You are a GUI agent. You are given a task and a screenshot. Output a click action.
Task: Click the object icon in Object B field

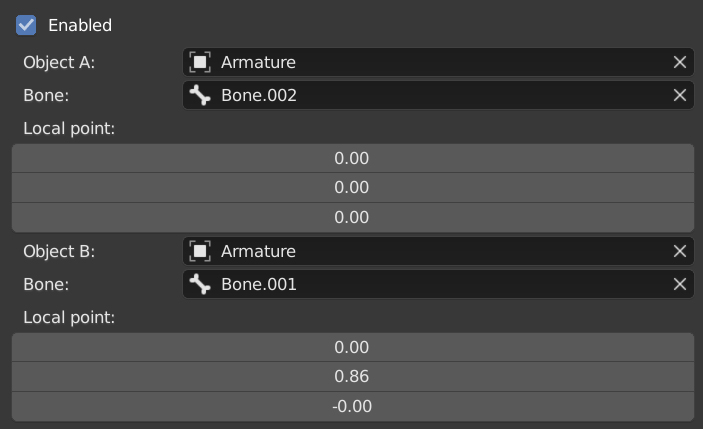tap(200, 251)
